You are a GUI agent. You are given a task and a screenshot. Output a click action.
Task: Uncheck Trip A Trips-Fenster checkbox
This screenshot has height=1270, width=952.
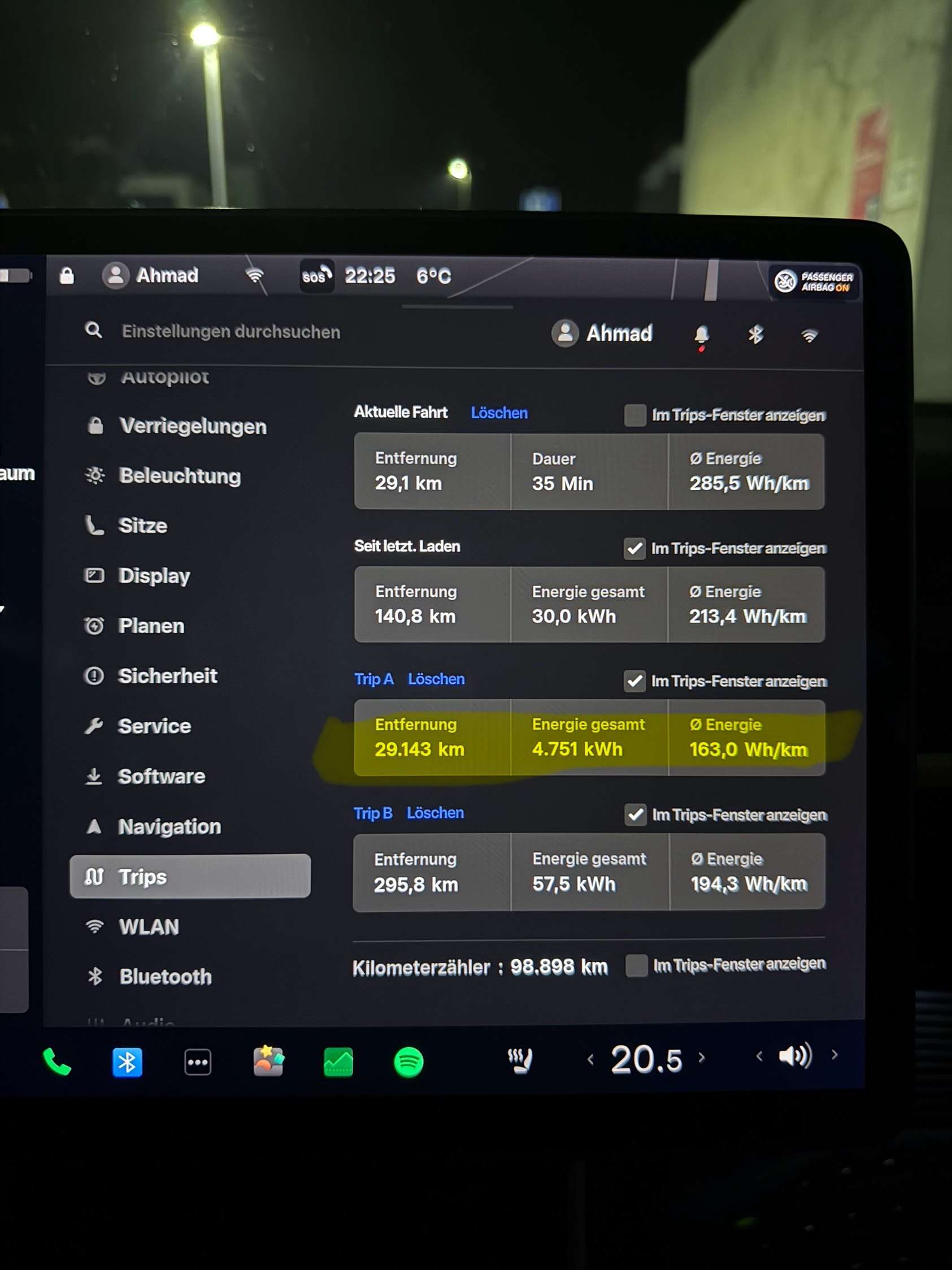point(634,682)
